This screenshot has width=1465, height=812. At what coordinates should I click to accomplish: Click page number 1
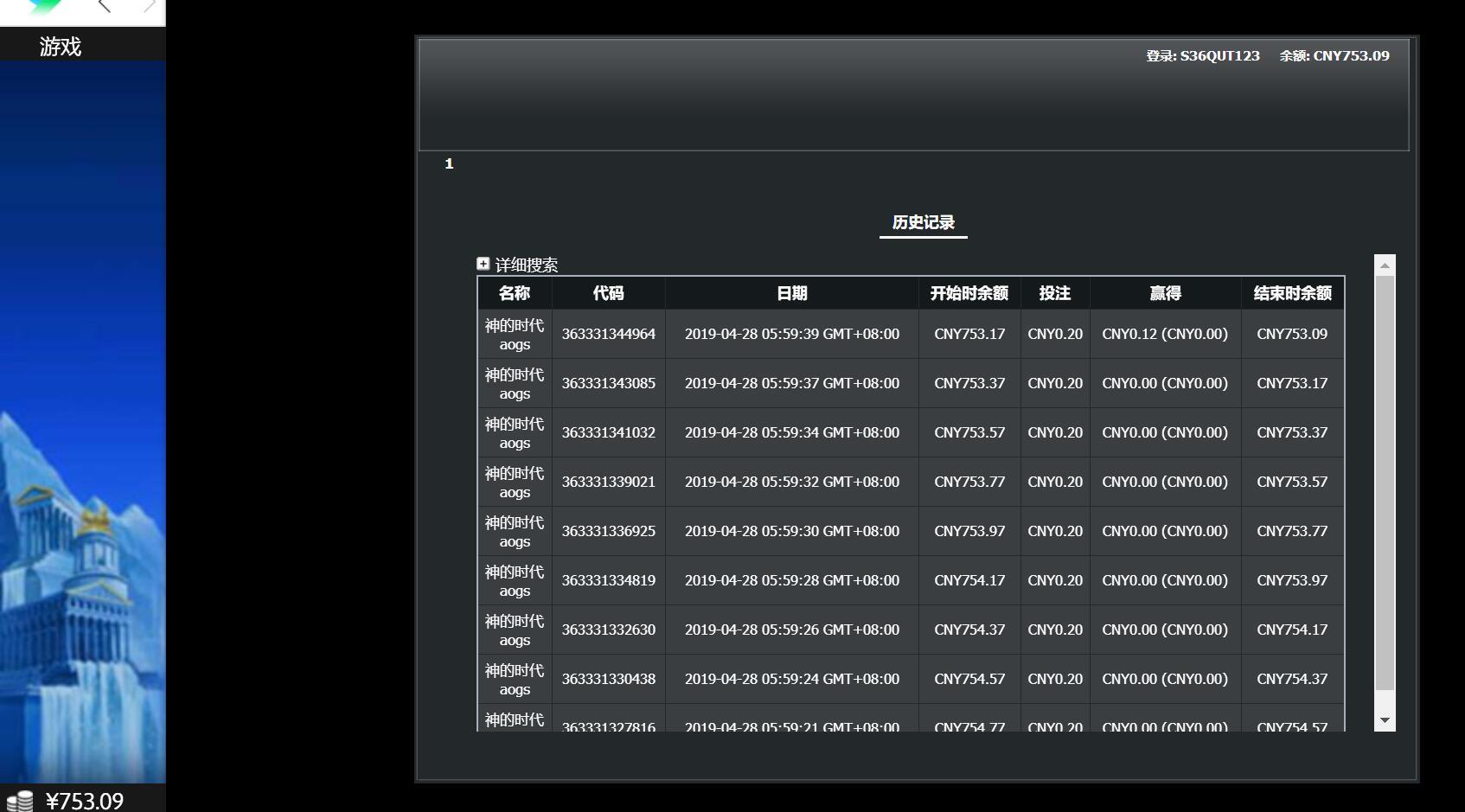(449, 163)
